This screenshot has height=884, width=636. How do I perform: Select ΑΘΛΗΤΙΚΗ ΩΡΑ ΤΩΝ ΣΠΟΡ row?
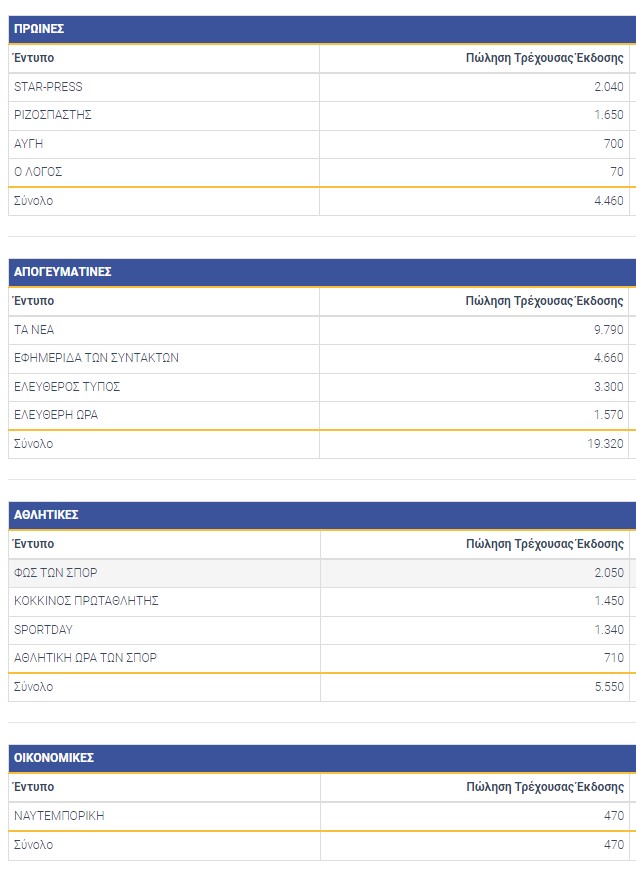point(85,658)
